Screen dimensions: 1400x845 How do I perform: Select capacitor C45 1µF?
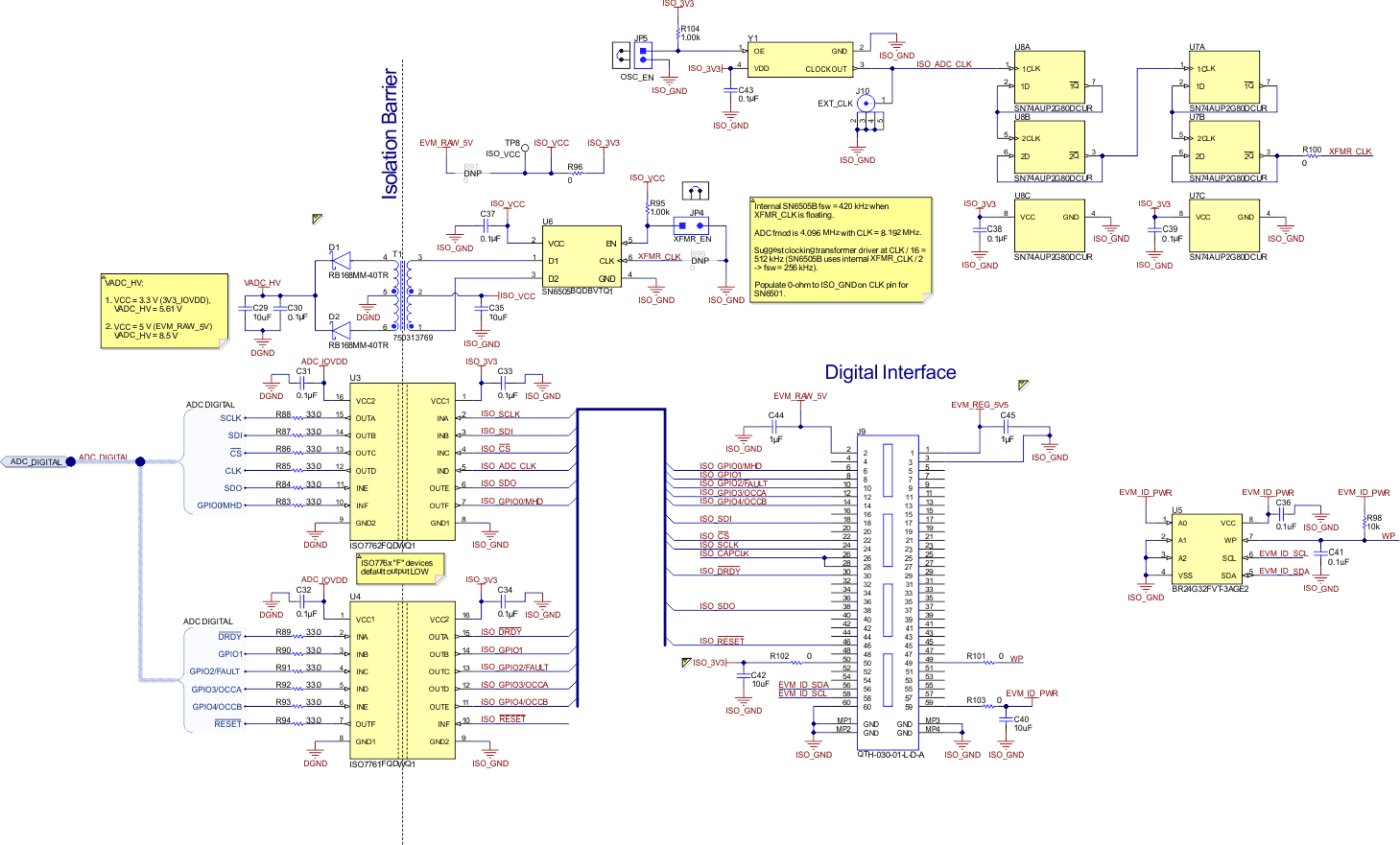[x=1007, y=426]
